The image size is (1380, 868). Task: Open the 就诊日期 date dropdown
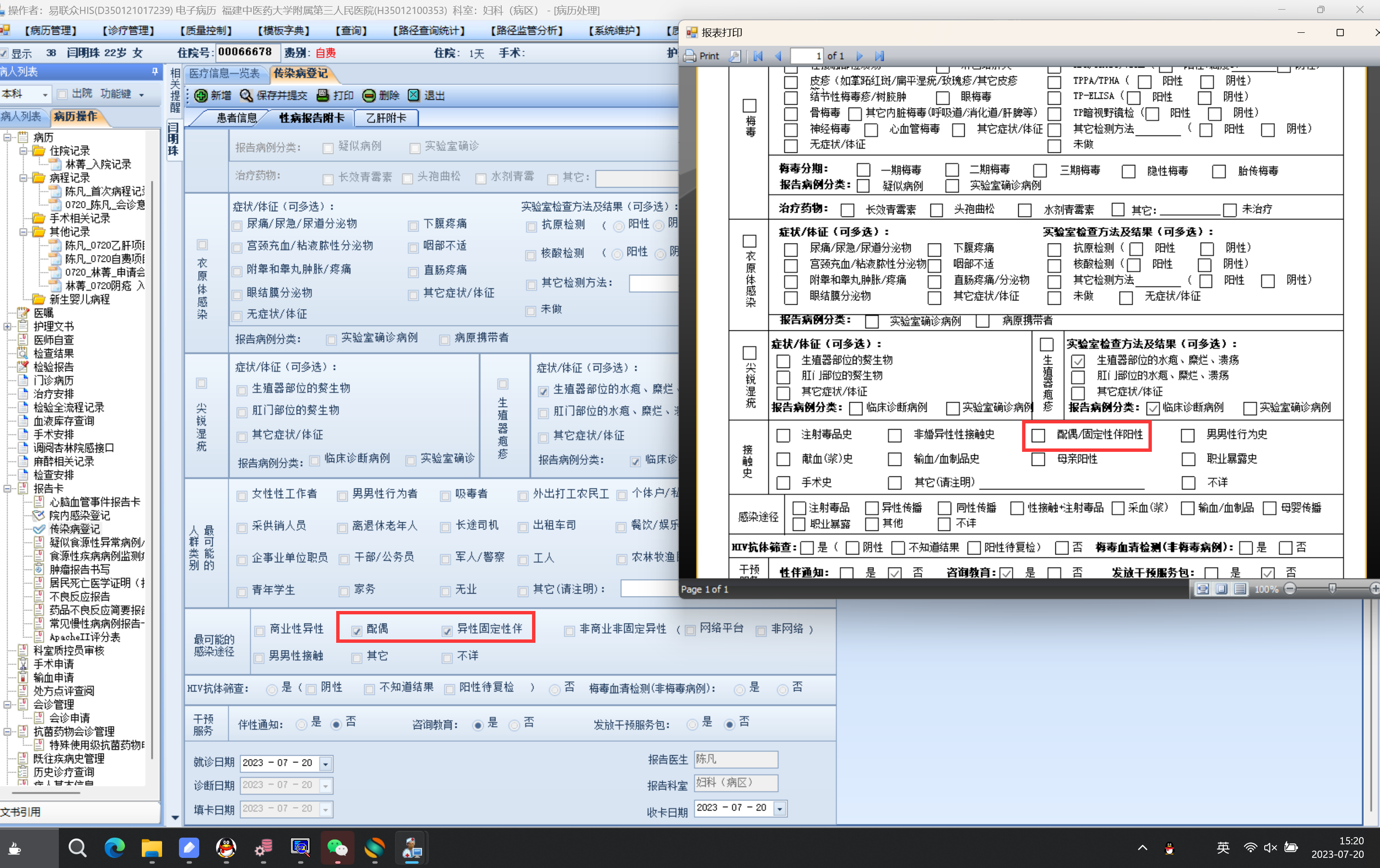tap(326, 763)
